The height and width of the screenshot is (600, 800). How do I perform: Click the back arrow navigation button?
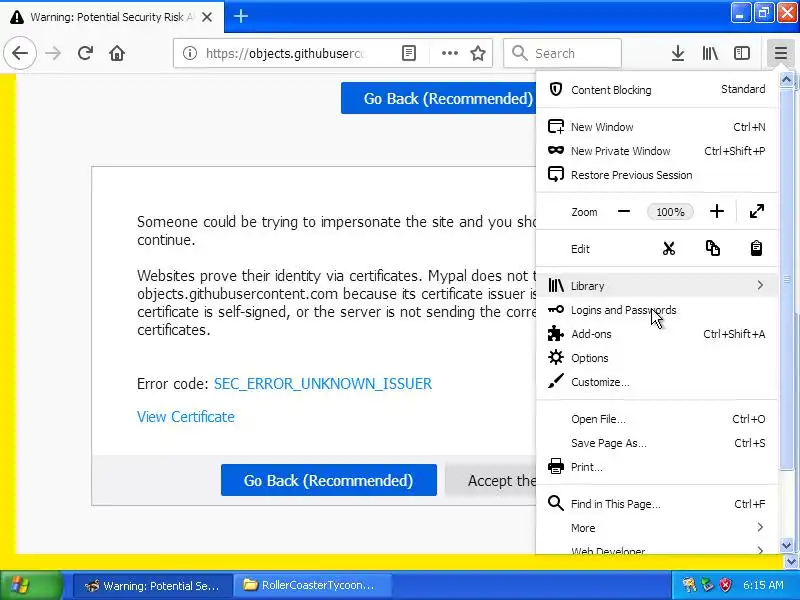(20, 53)
